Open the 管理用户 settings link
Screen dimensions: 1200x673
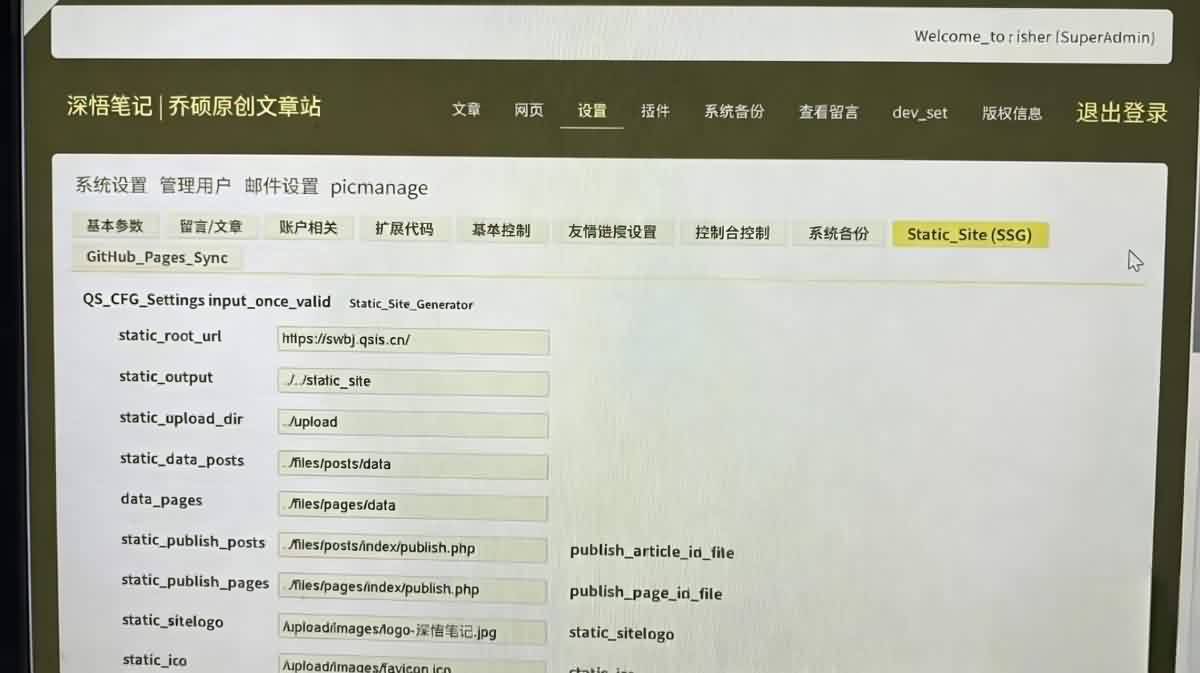coord(195,186)
